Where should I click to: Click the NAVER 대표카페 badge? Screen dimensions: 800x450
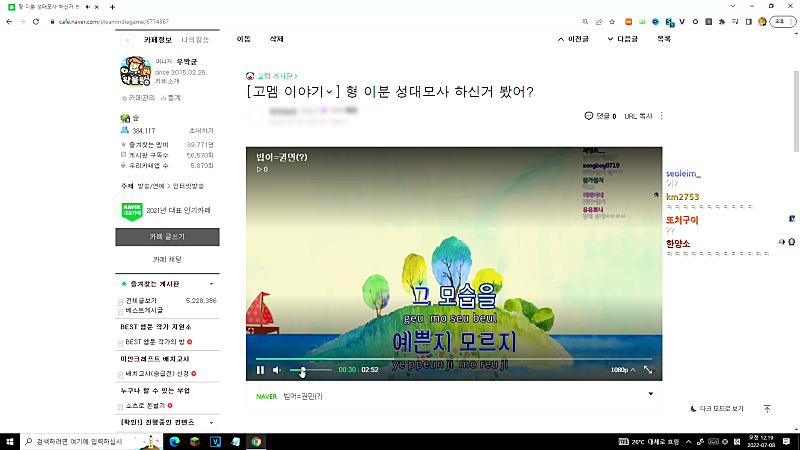click(x=132, y=211)
